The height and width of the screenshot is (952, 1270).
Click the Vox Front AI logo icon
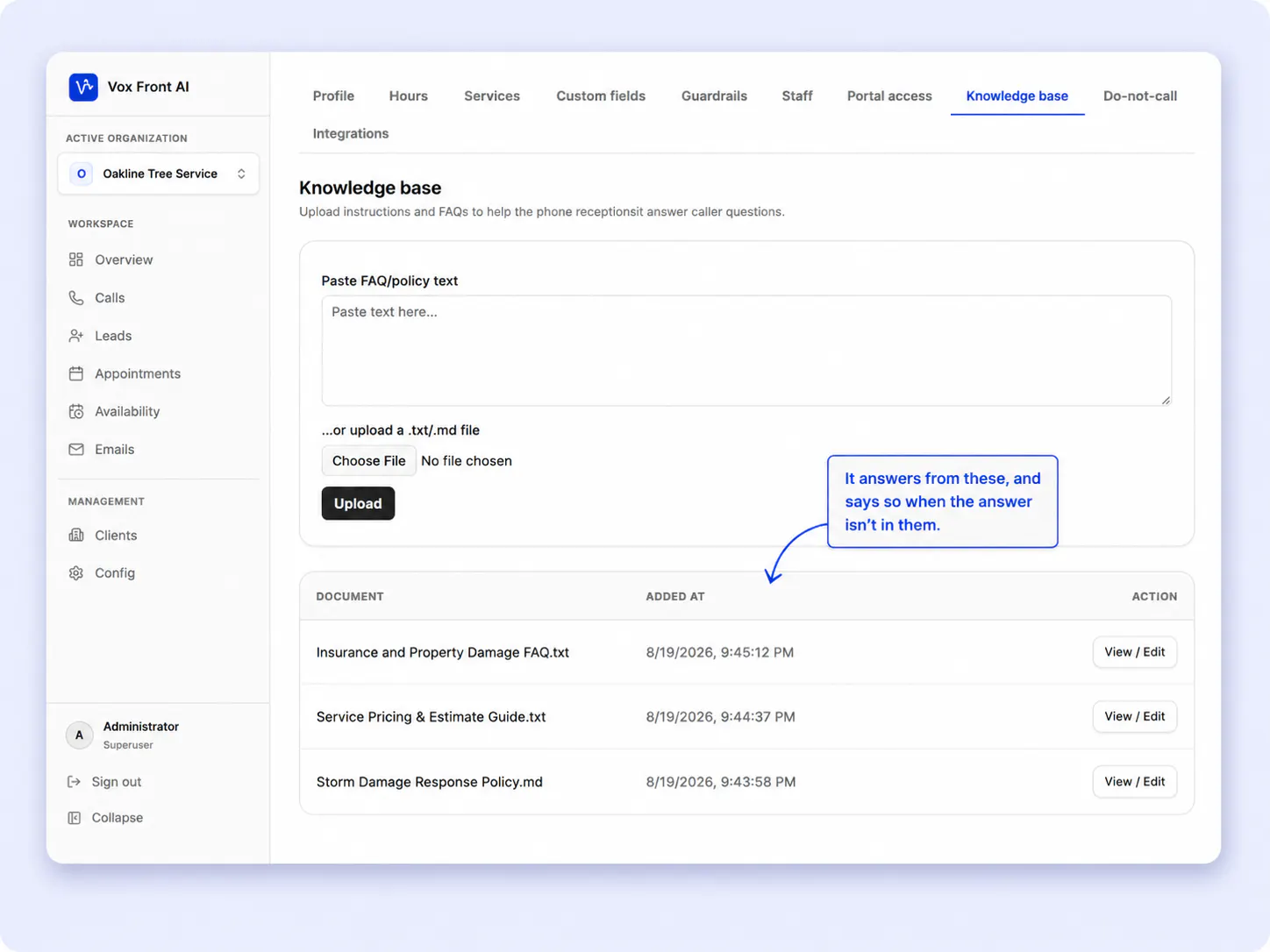[83, 87]
